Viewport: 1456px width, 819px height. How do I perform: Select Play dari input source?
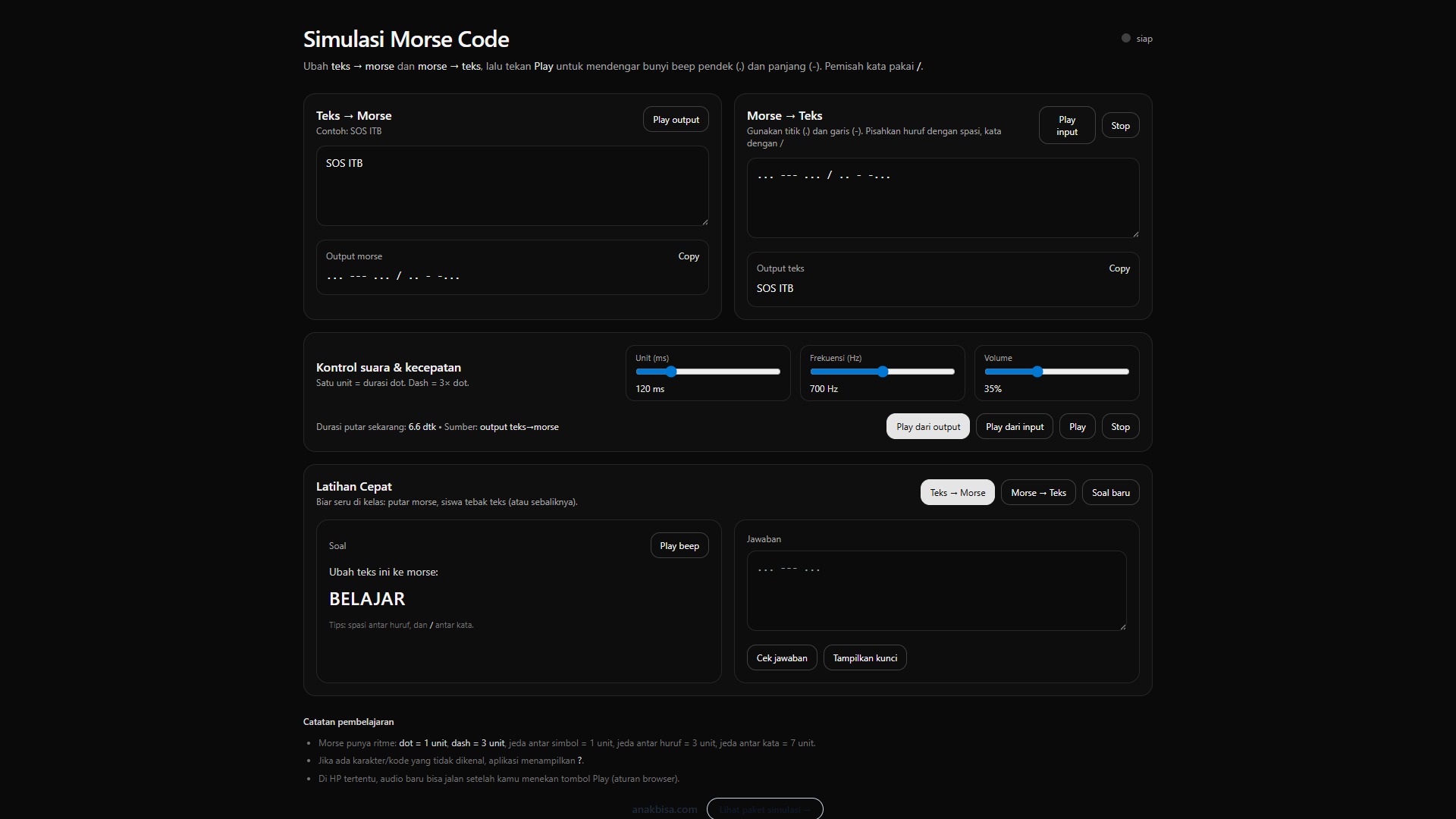coord(1015,427)
